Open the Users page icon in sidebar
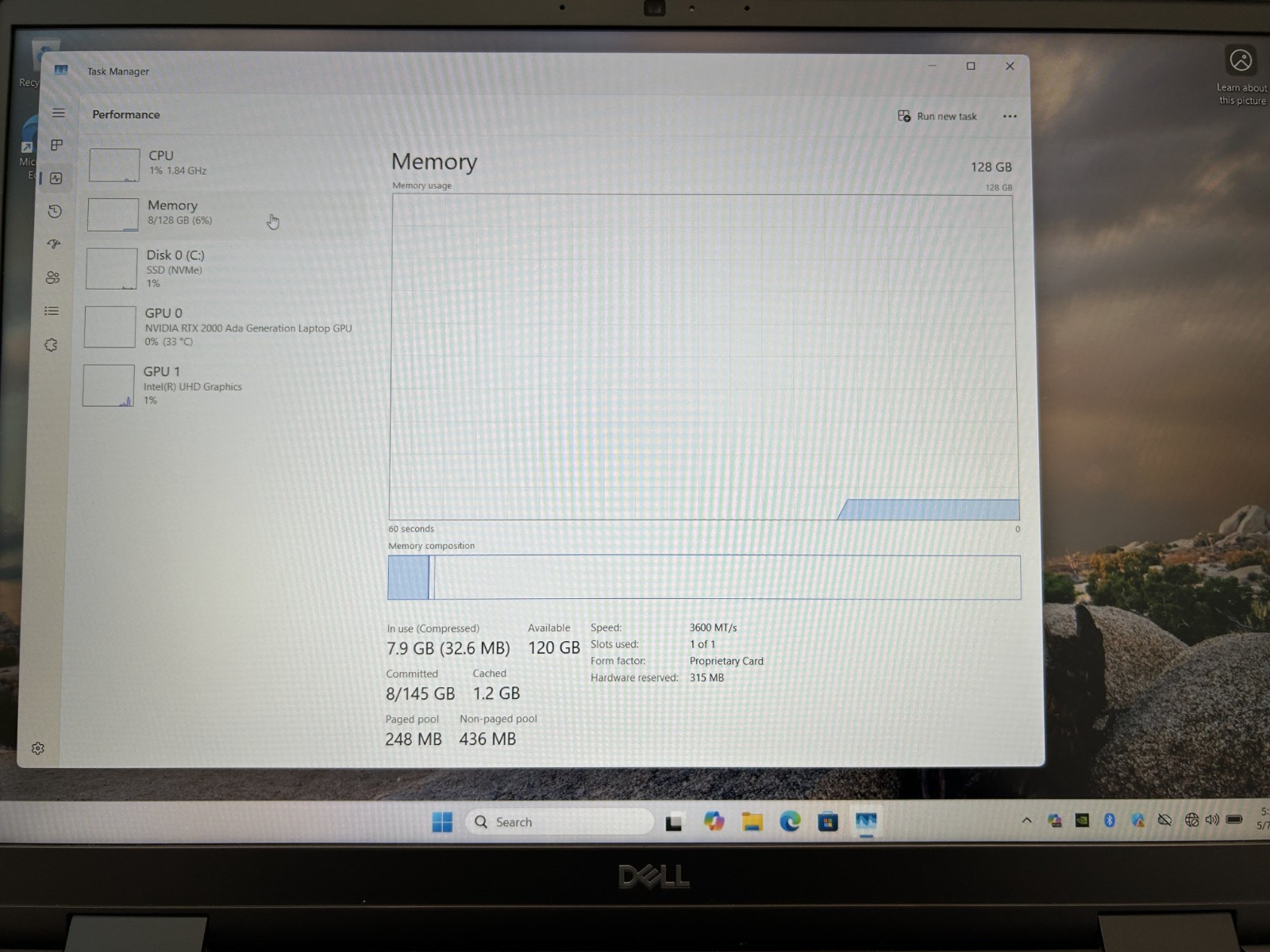 (x=52, y=278)
